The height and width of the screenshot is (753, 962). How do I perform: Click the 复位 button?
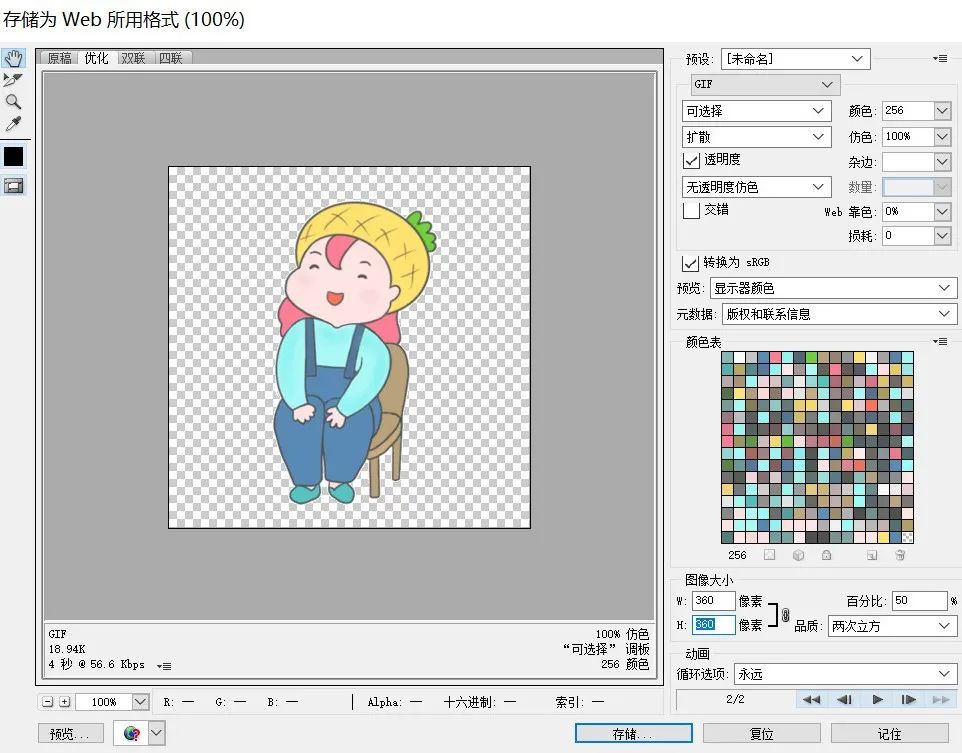coord(761,734)
